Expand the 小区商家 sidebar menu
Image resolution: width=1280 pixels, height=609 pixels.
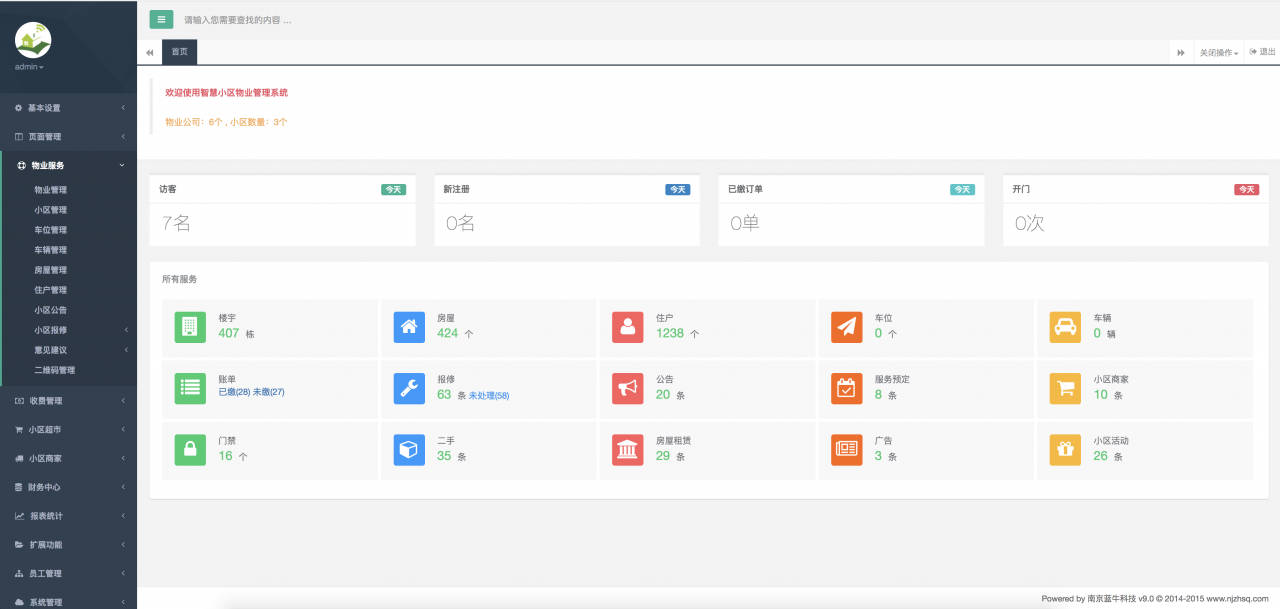click(x=68, y=458)
